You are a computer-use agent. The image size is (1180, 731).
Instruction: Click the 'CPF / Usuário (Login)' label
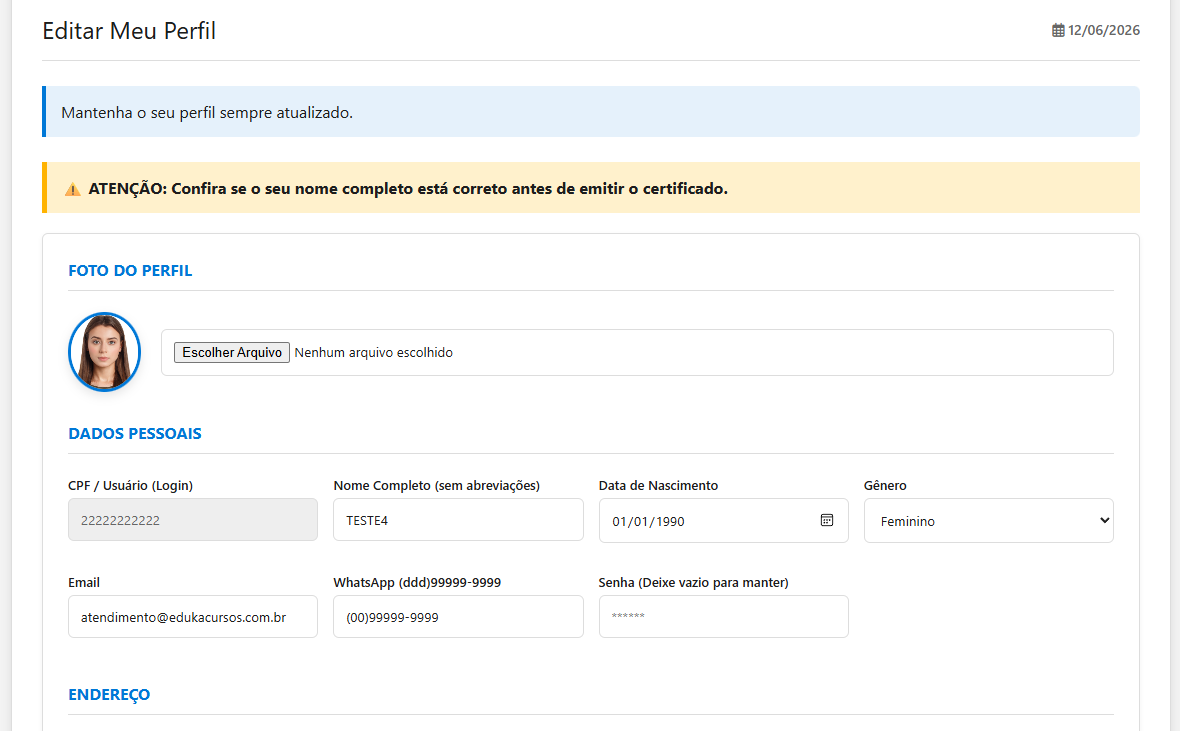click(x=130, y=486)
